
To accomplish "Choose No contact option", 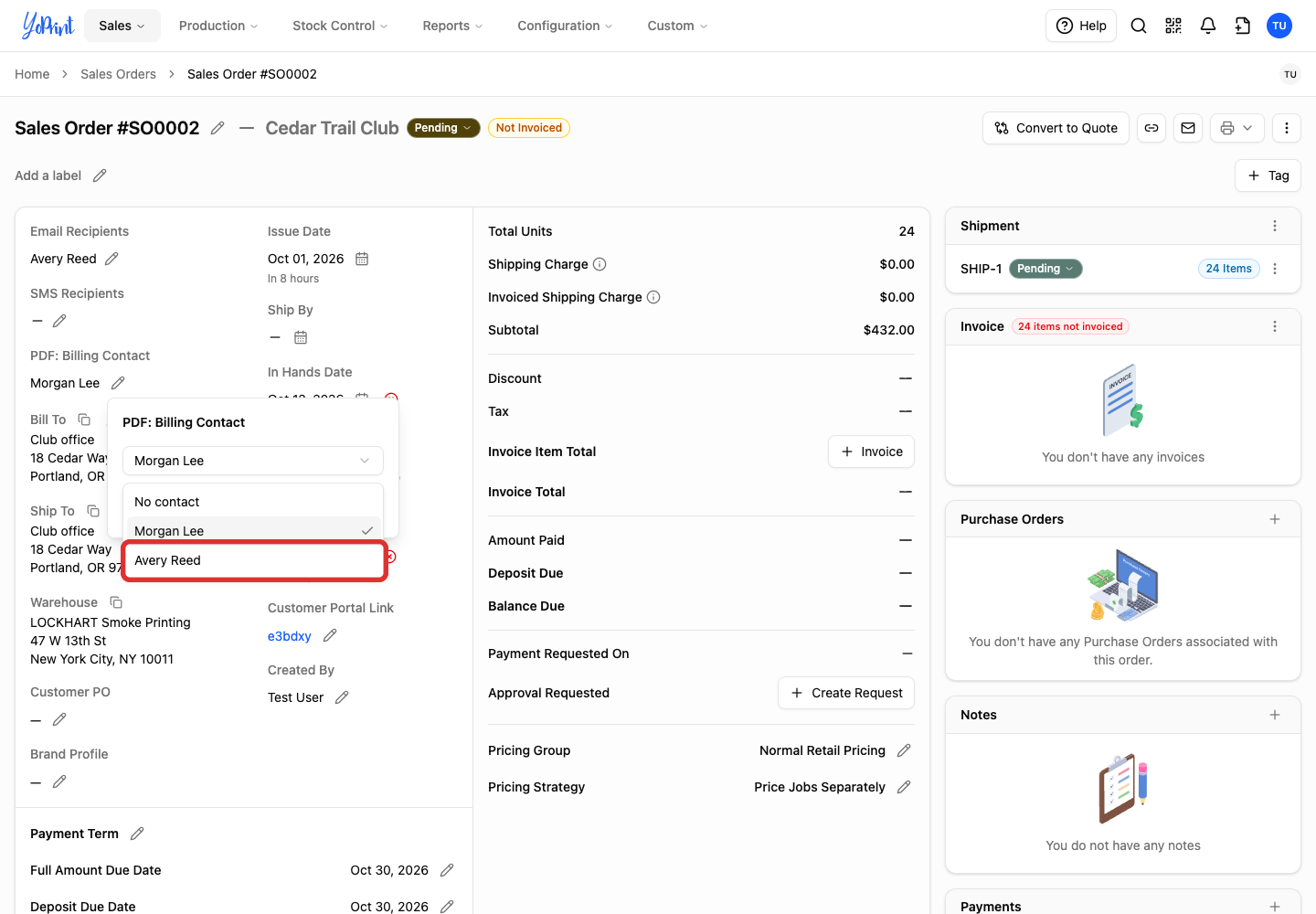I will 253,502.
